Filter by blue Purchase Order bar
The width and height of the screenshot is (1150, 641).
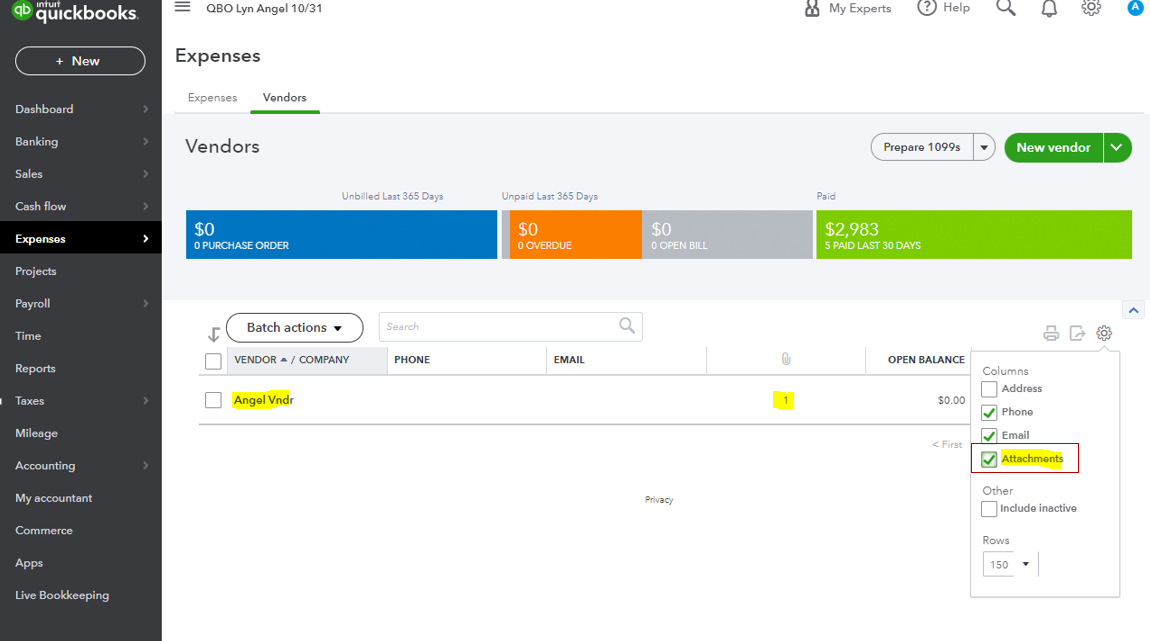pos(341,235)
